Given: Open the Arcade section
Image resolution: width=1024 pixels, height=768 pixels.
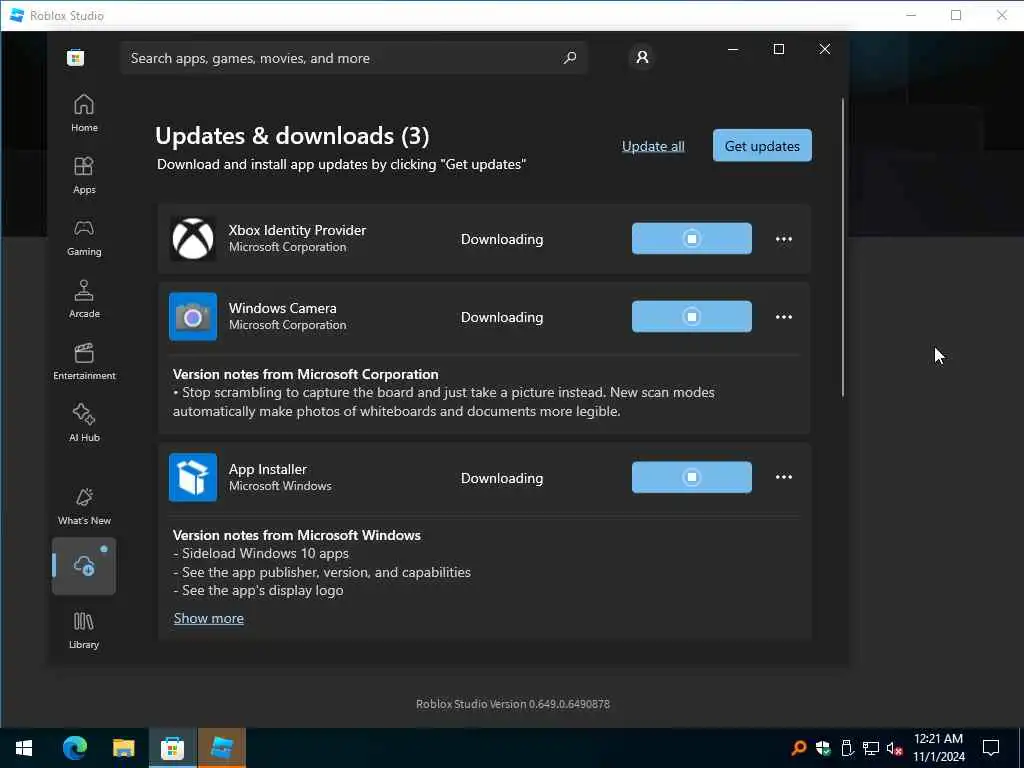Looking at the screenshot, I should pos(84,299).
